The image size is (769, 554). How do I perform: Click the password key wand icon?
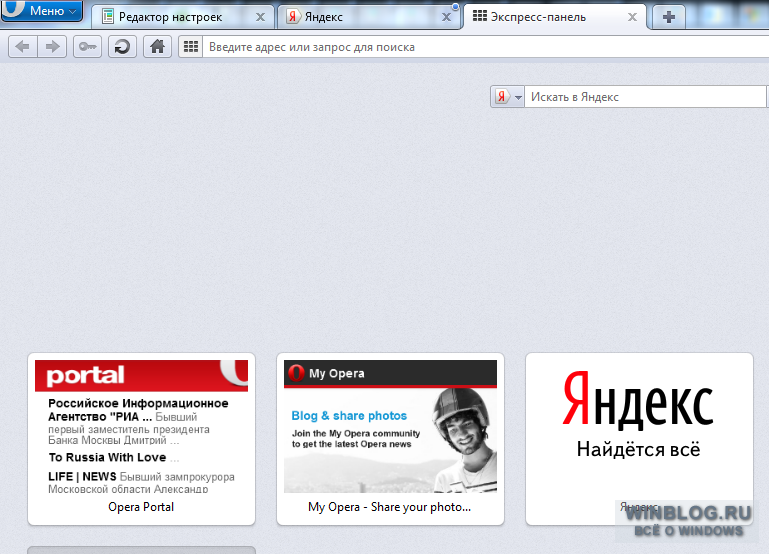click(x=87, y=47)
